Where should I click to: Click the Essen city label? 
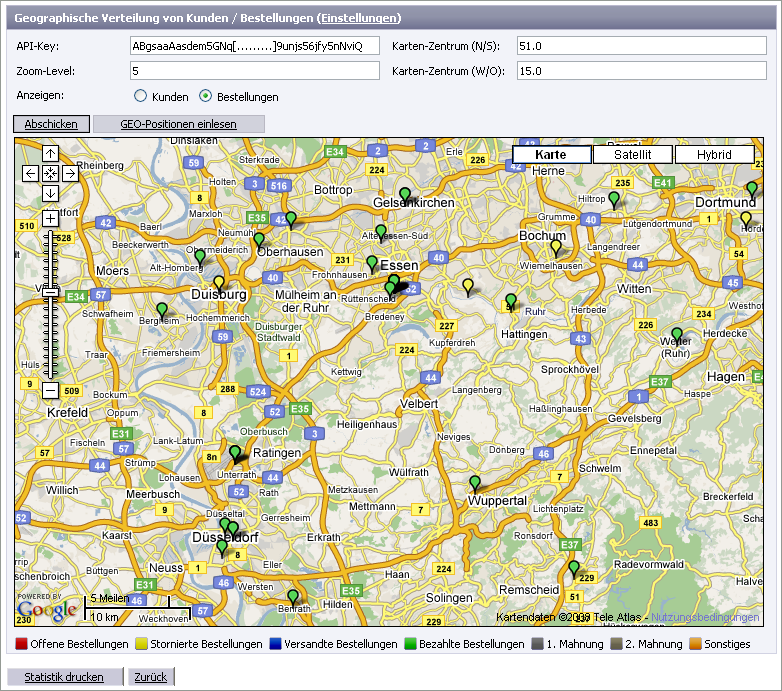click(399, 266)
